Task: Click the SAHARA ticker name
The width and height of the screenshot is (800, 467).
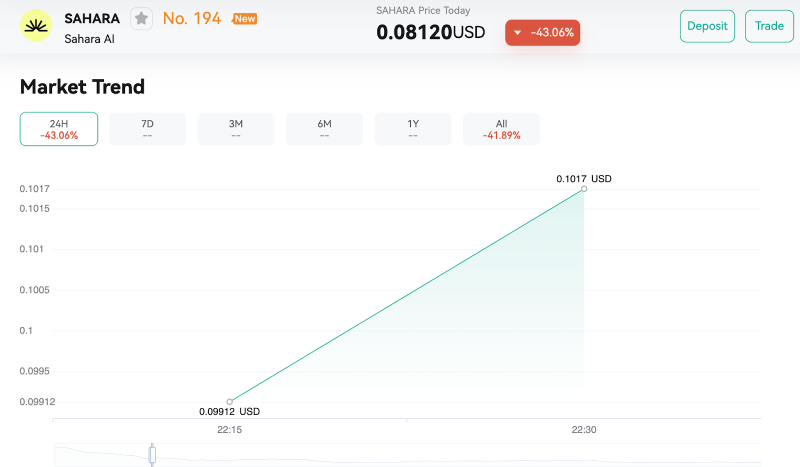Action: (x=92, y=18)
